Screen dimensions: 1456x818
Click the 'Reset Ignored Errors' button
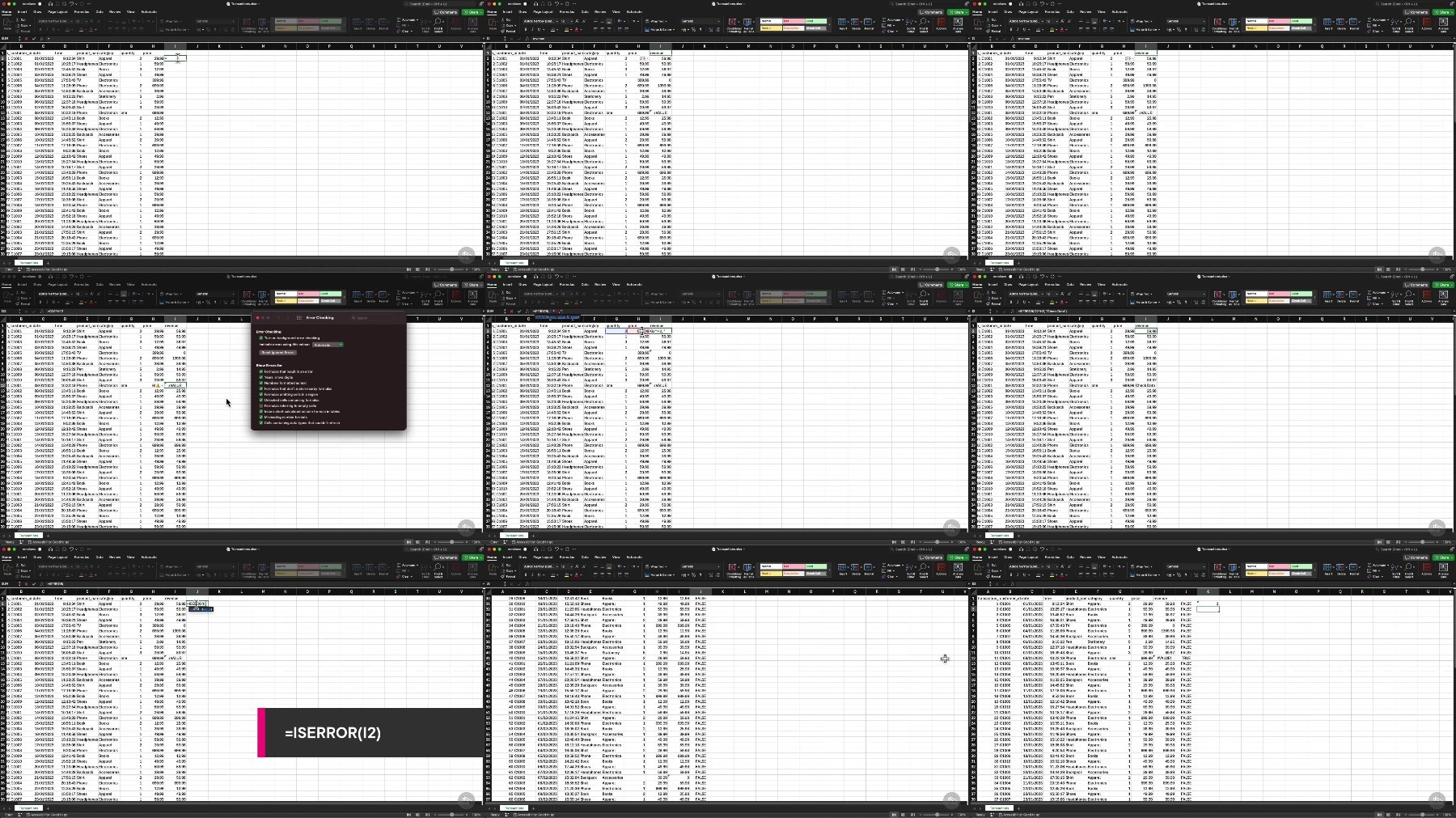[x=277, y=353]
